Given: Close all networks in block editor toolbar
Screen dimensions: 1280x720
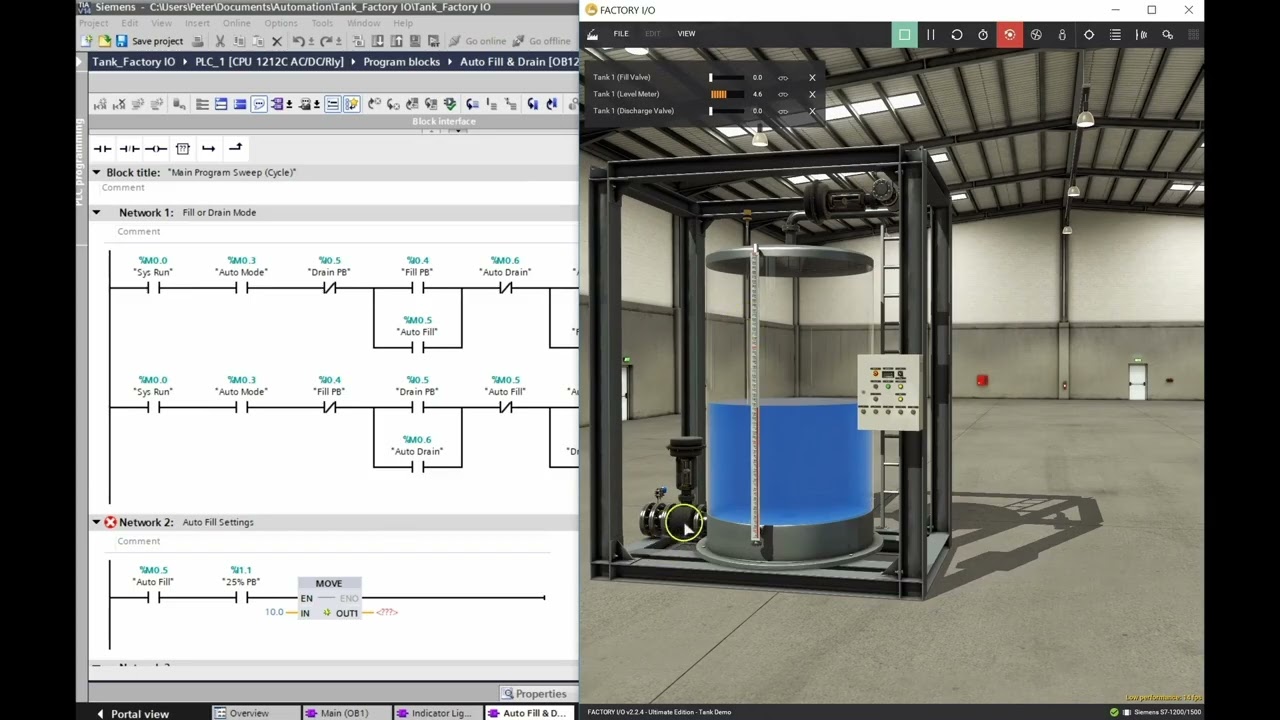Looking at the screenshot, I should (x=239, y=104).
